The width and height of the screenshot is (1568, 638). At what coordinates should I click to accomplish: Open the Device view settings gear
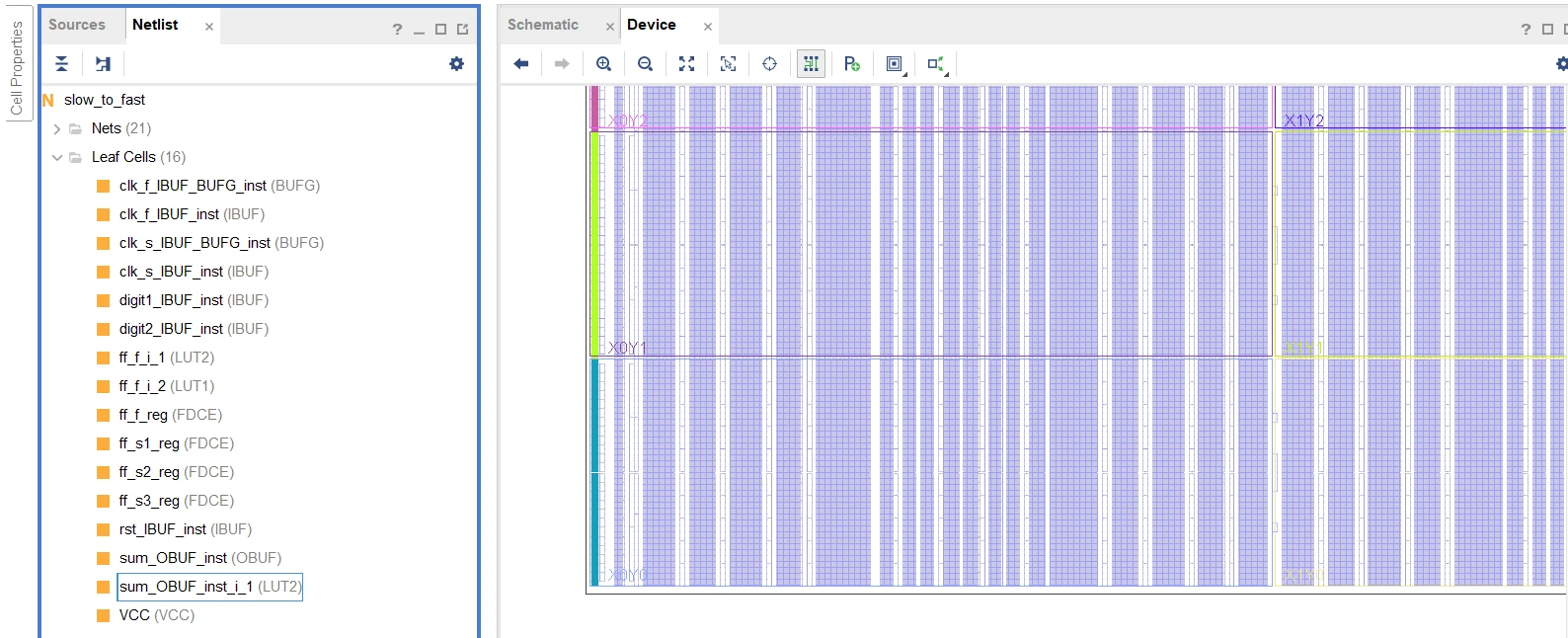tap(1561, 64)
